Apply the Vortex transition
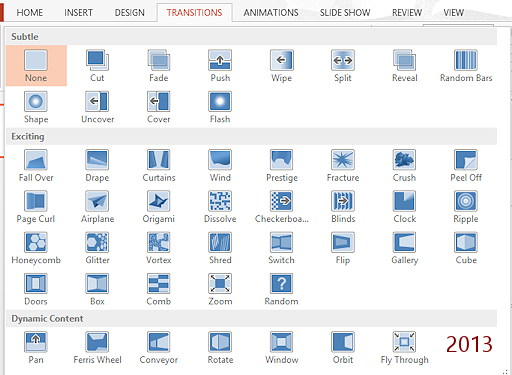The height and width of the screenshot is (375, 512). coord(159,248)
